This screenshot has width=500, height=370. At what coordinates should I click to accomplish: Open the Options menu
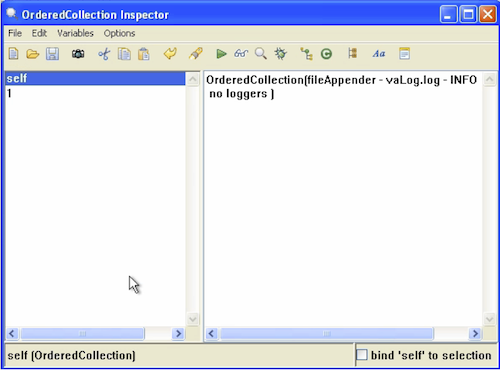click(x=119, y=33)
